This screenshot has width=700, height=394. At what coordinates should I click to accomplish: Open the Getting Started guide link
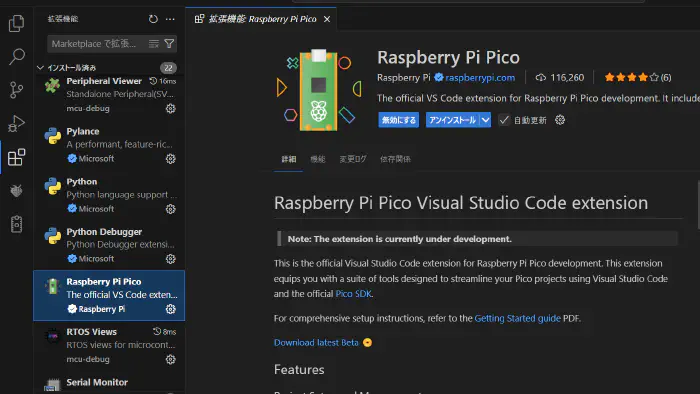[x=517, y=318]
